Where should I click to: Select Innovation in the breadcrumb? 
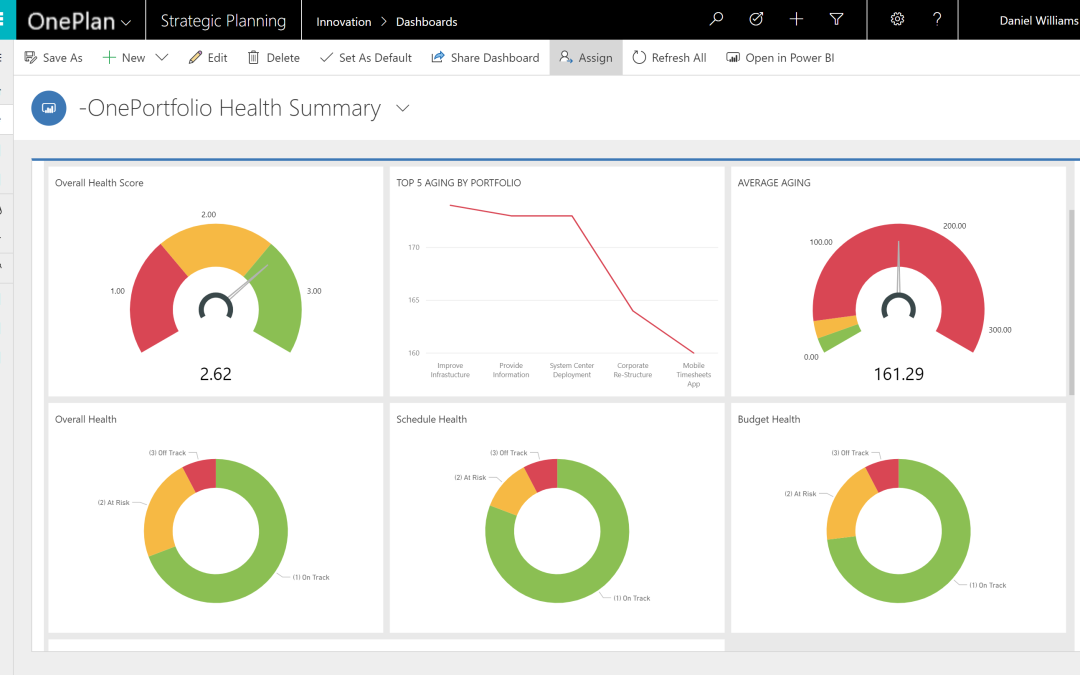[x=343, y=21]
